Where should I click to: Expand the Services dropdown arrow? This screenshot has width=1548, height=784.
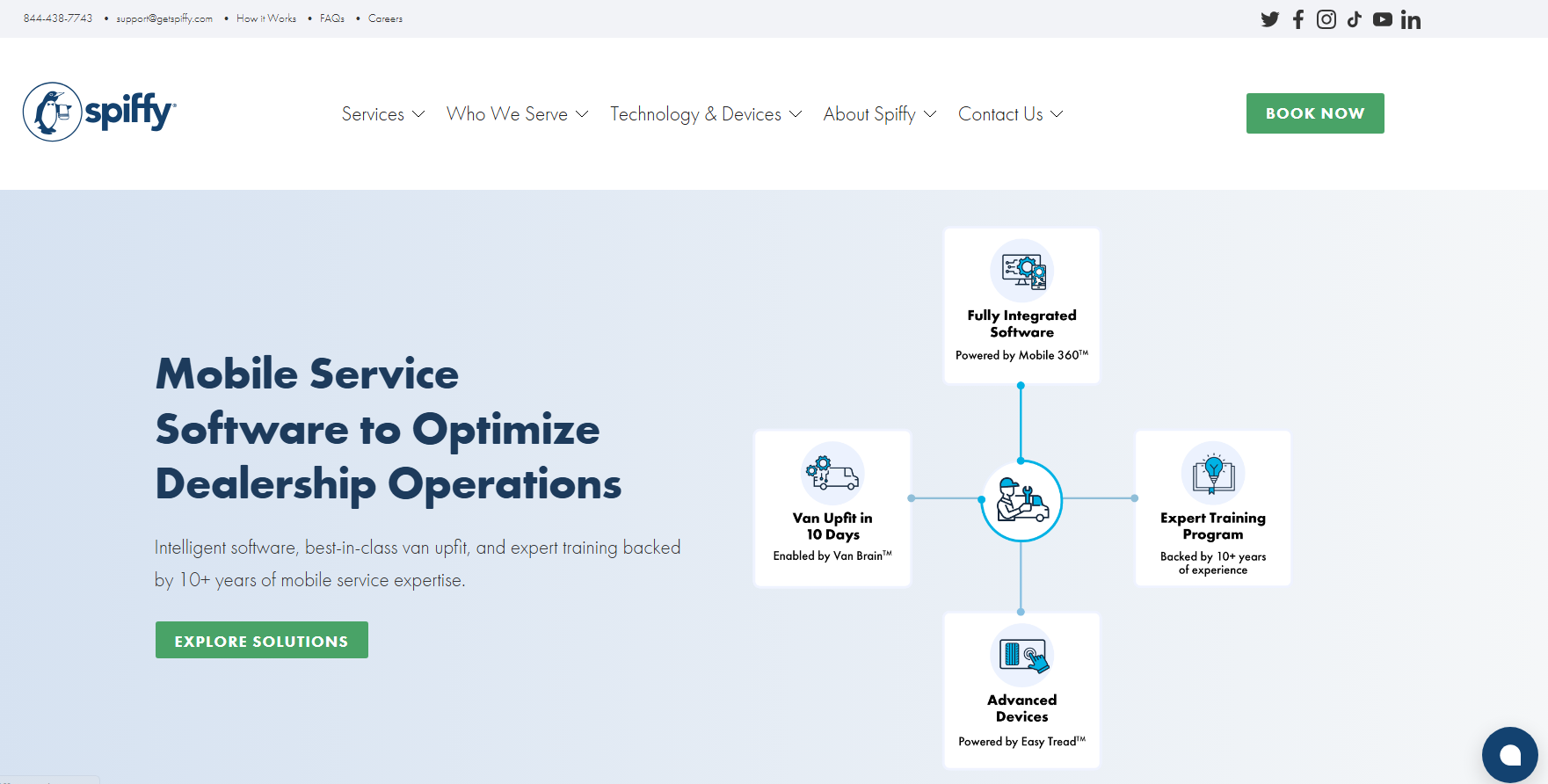coord(418,114)
